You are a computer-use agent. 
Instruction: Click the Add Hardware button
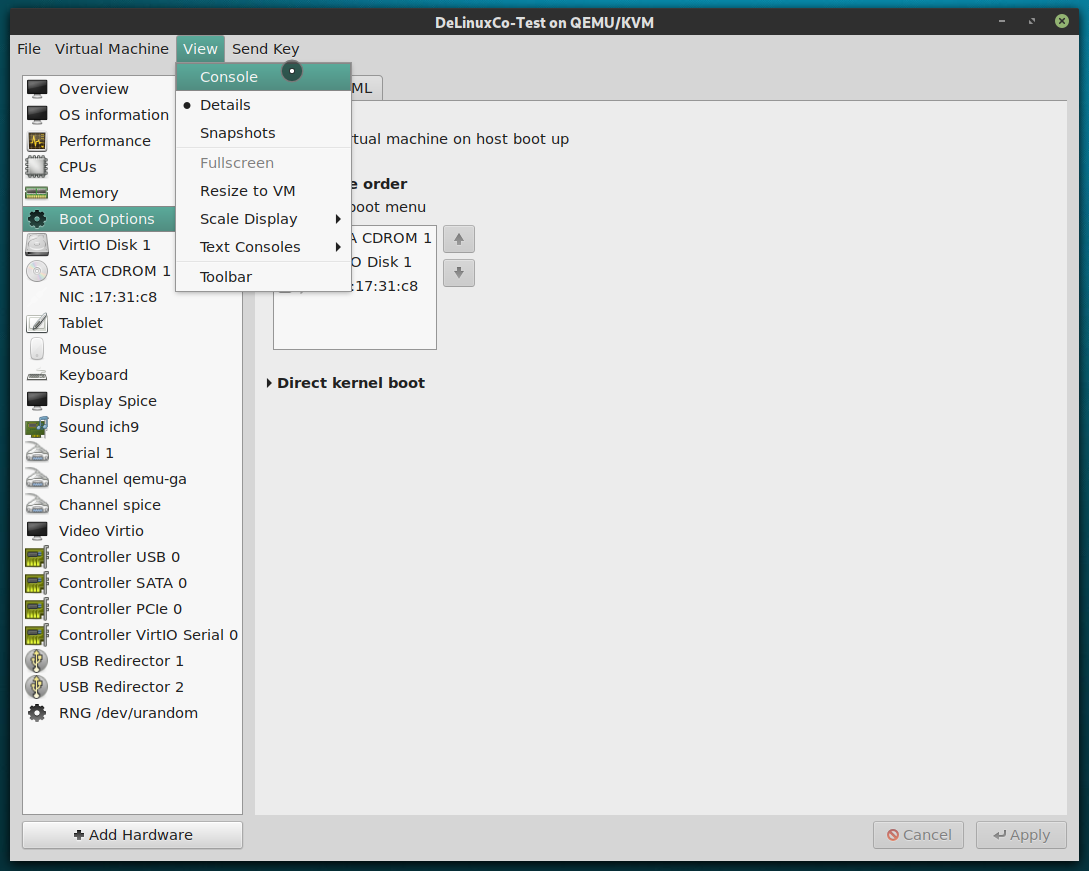[133, 835]
